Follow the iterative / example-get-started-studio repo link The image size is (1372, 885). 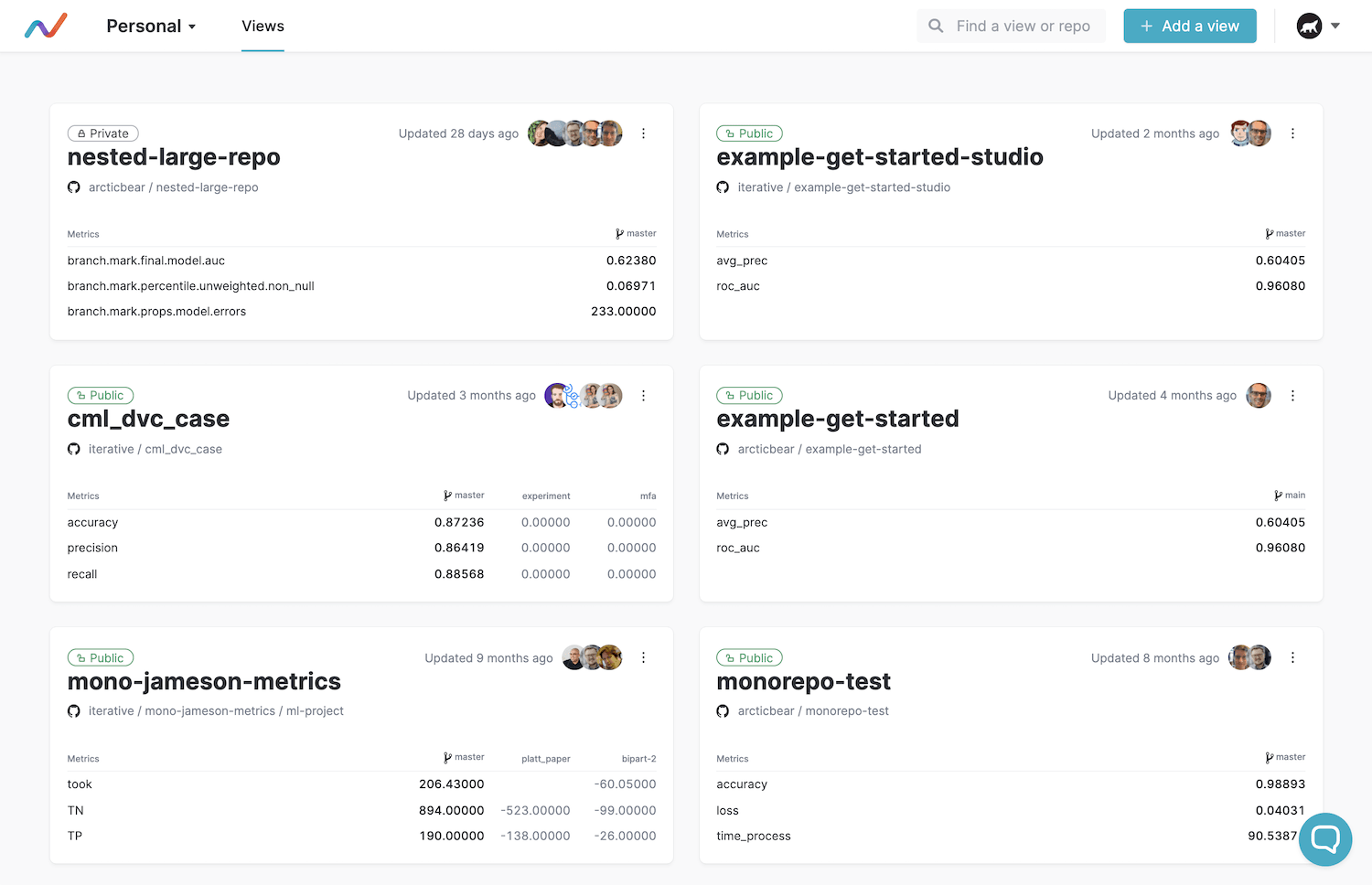point(843,187)
